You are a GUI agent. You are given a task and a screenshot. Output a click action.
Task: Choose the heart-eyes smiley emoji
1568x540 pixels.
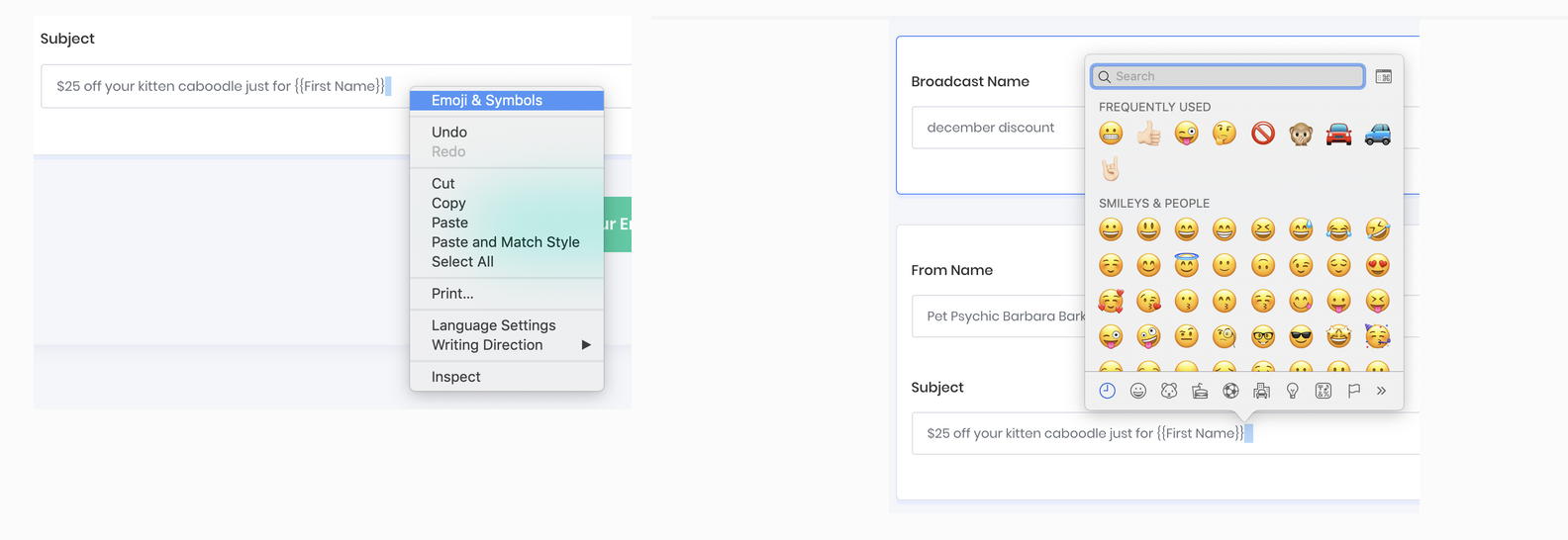click(x=1377, y=266)
